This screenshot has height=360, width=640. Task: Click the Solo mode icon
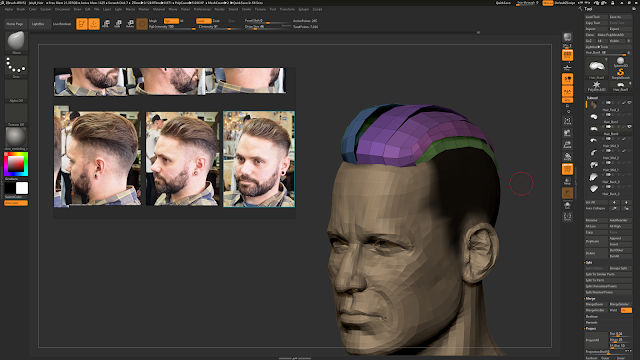point(567,205)
